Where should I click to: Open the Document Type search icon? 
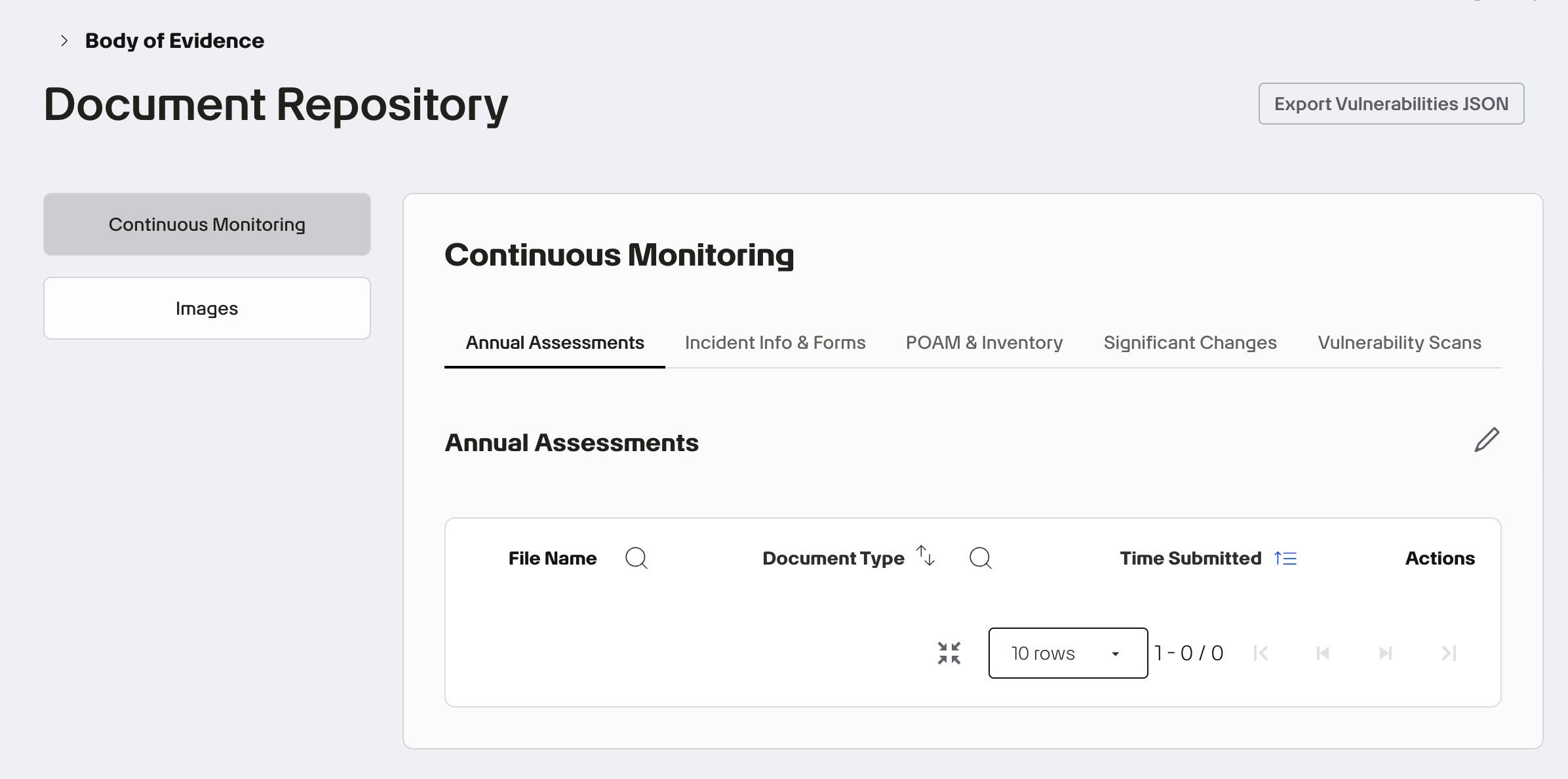point(980,558)
